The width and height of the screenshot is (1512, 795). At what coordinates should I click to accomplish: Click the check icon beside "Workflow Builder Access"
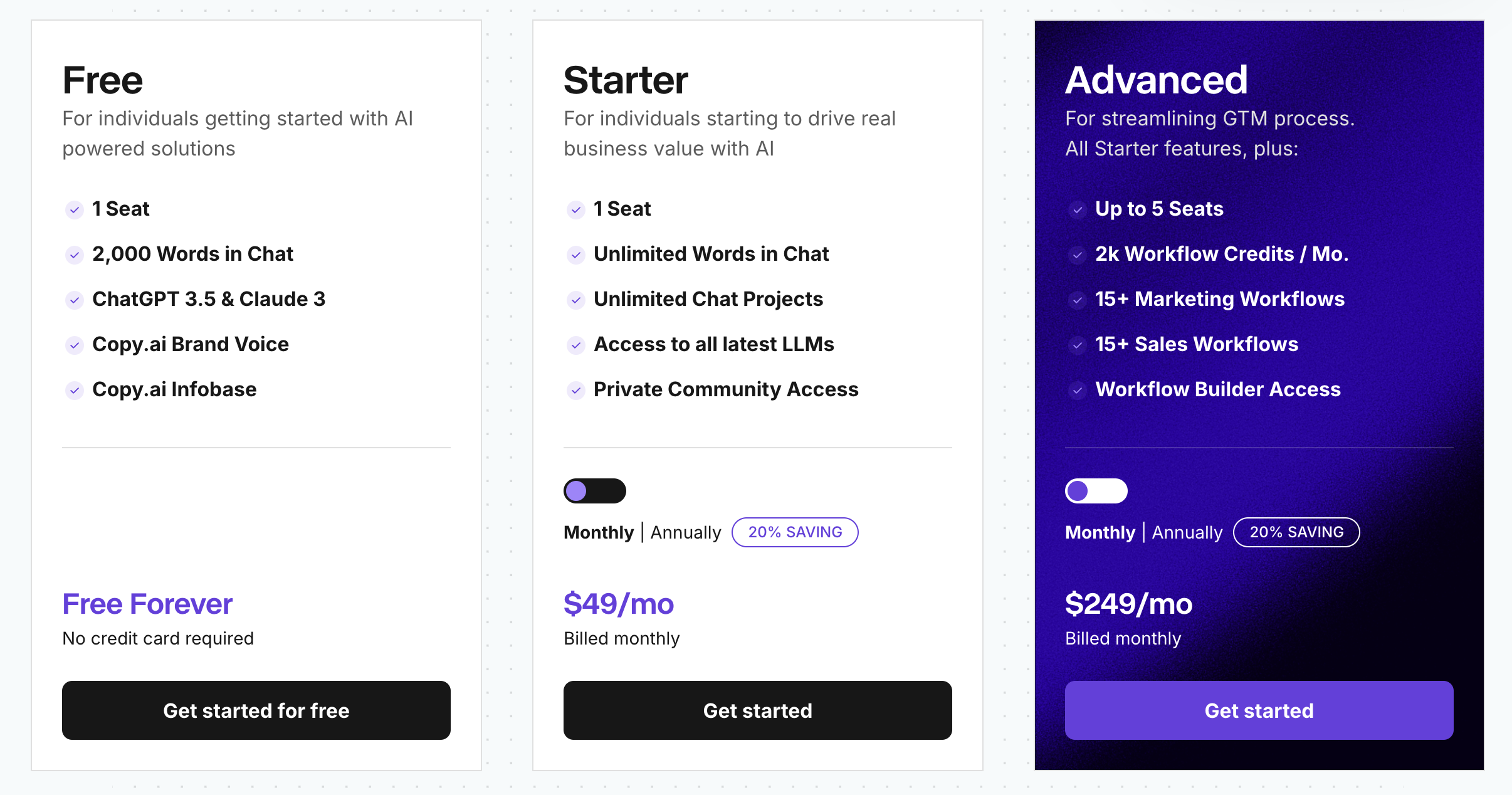[x=1078, y=391]
